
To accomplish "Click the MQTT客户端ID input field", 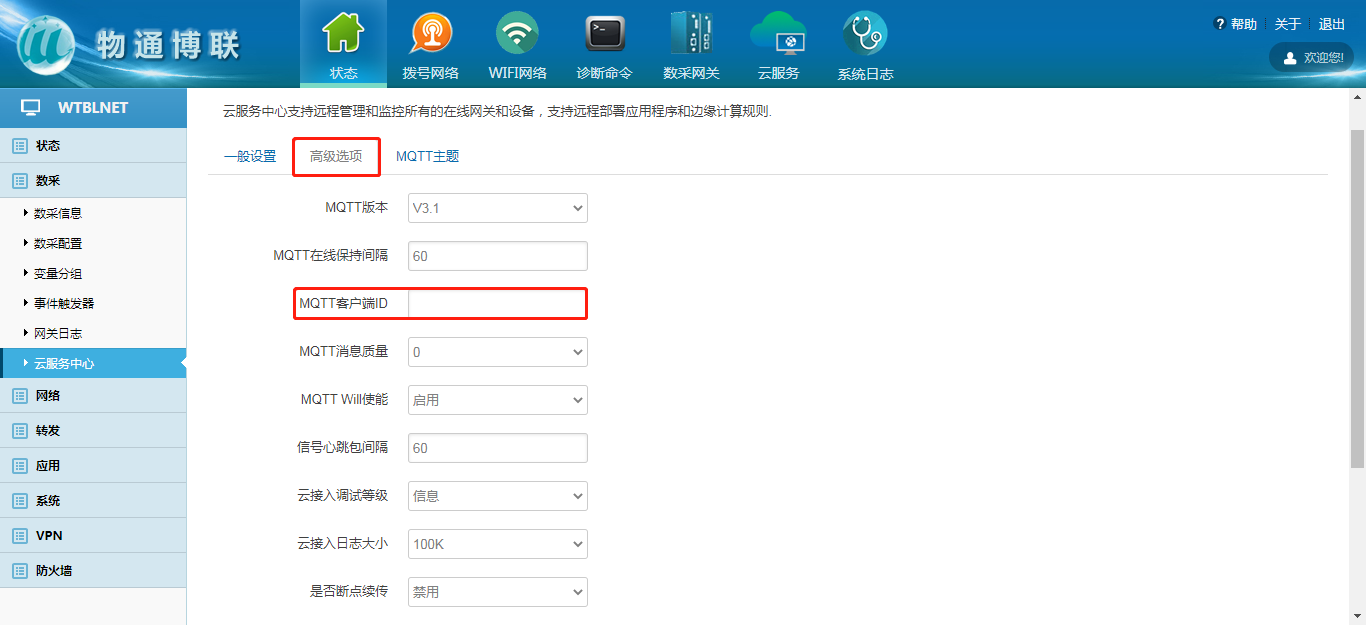I will (497, 304).
